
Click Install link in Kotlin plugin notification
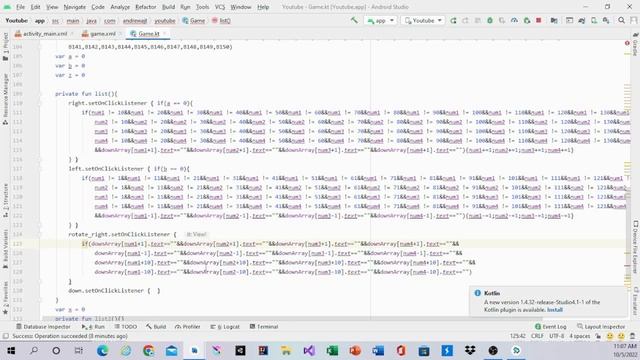point(555,310)
